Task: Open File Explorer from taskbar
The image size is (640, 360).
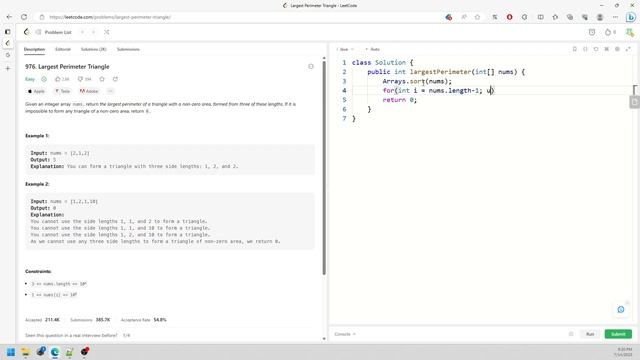Action: (25, 352)
